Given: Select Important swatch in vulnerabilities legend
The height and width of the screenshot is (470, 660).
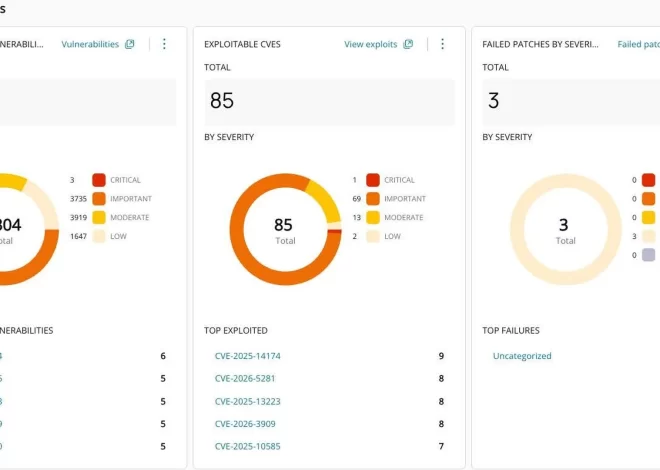Looking at the screenshot, I should tap(99, 199).
